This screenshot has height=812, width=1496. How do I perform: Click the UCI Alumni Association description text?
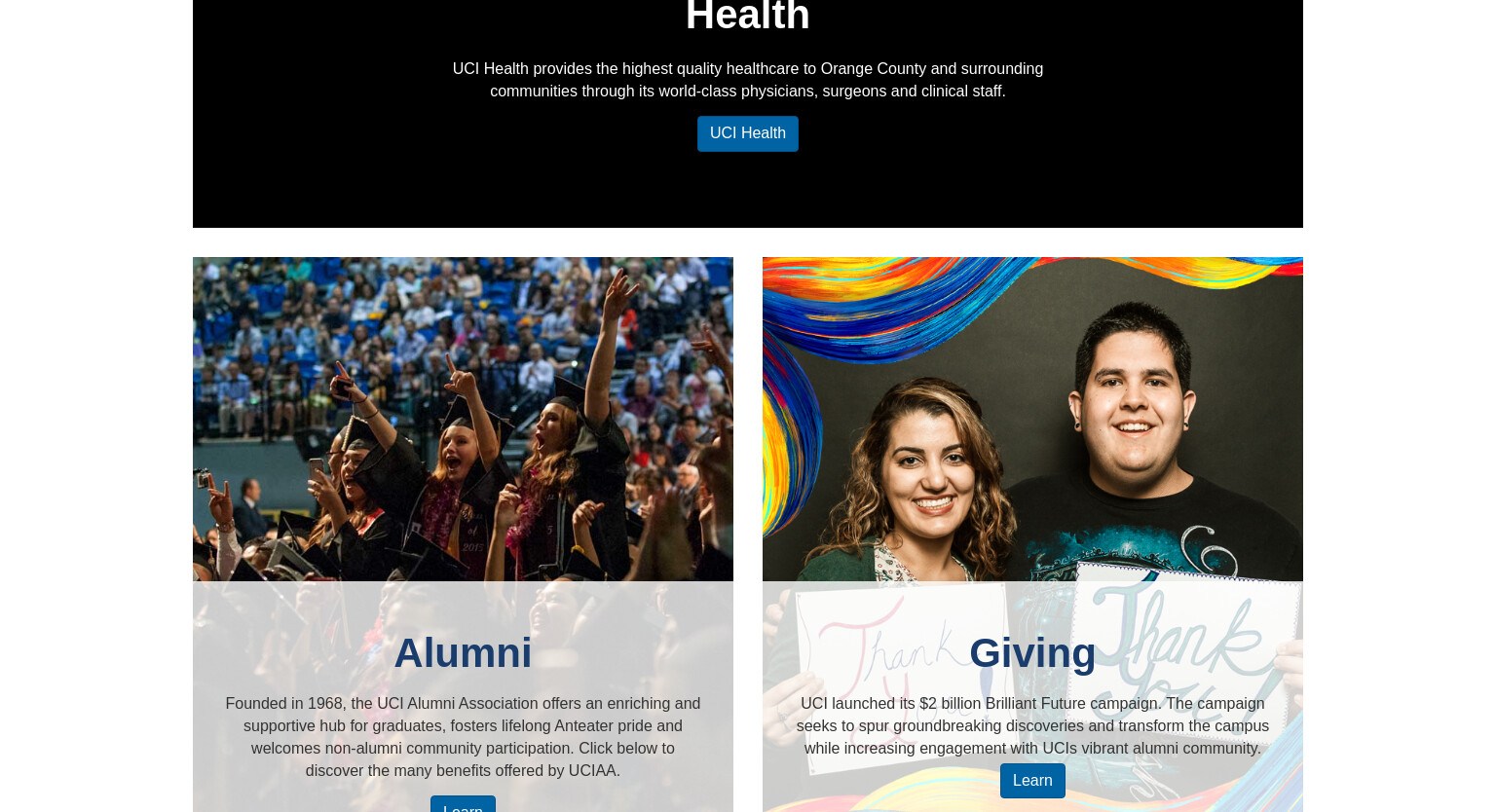463,737
